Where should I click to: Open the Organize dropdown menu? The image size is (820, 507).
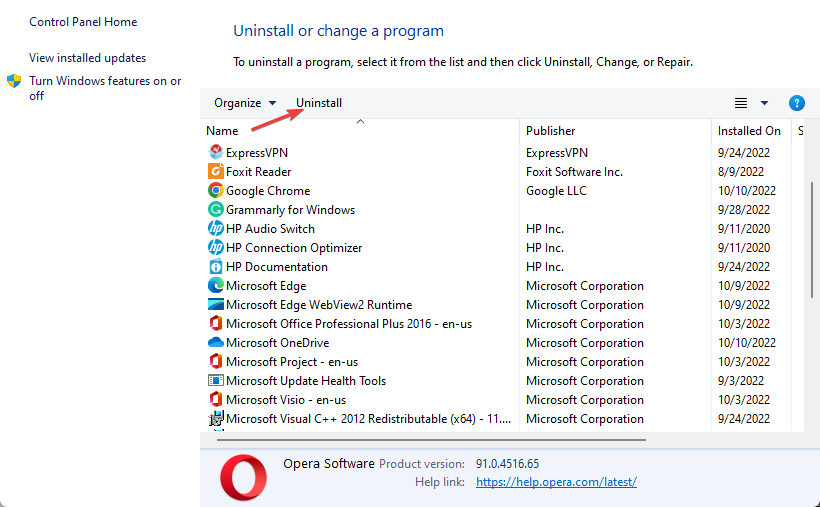coord(244,103)
